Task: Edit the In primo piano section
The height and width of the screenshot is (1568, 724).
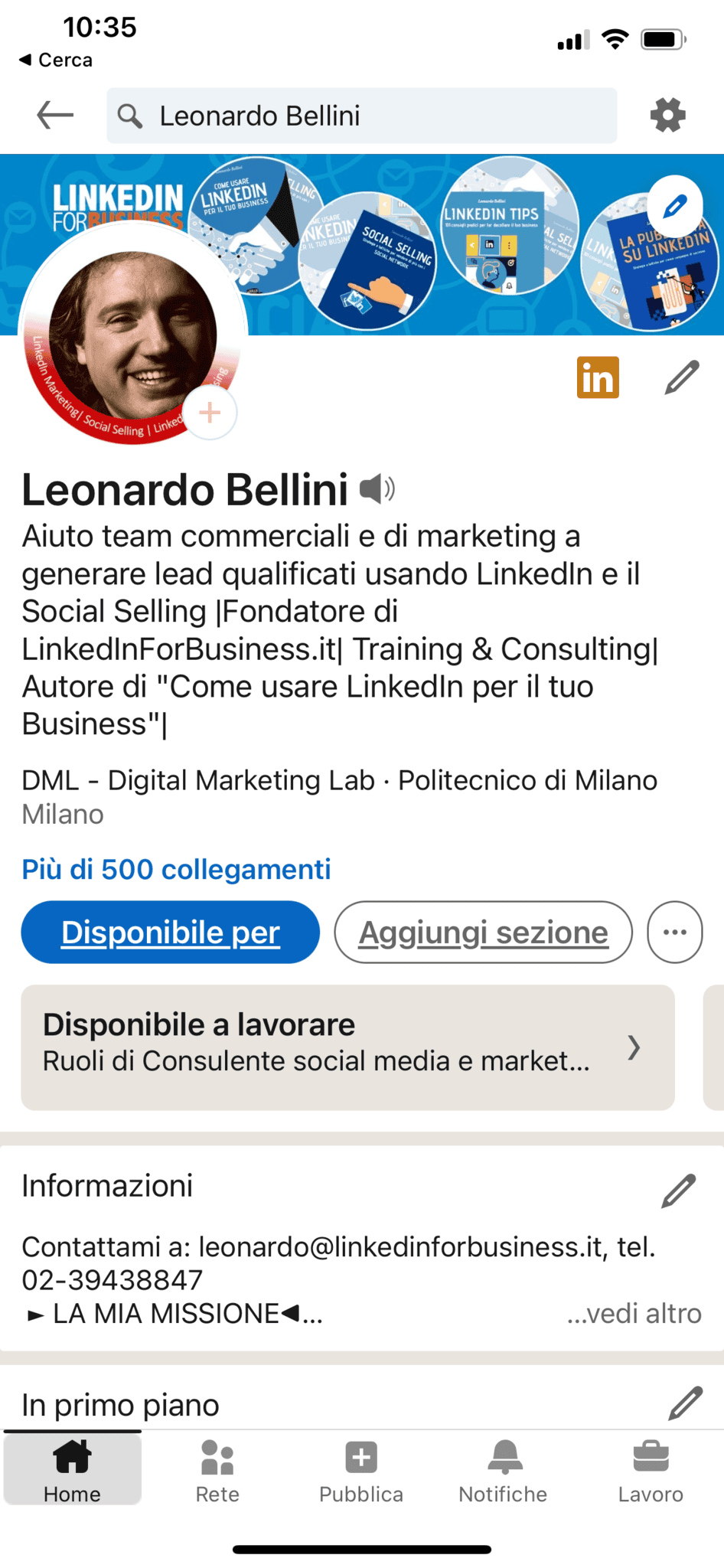Action: tap(685, 1403)
